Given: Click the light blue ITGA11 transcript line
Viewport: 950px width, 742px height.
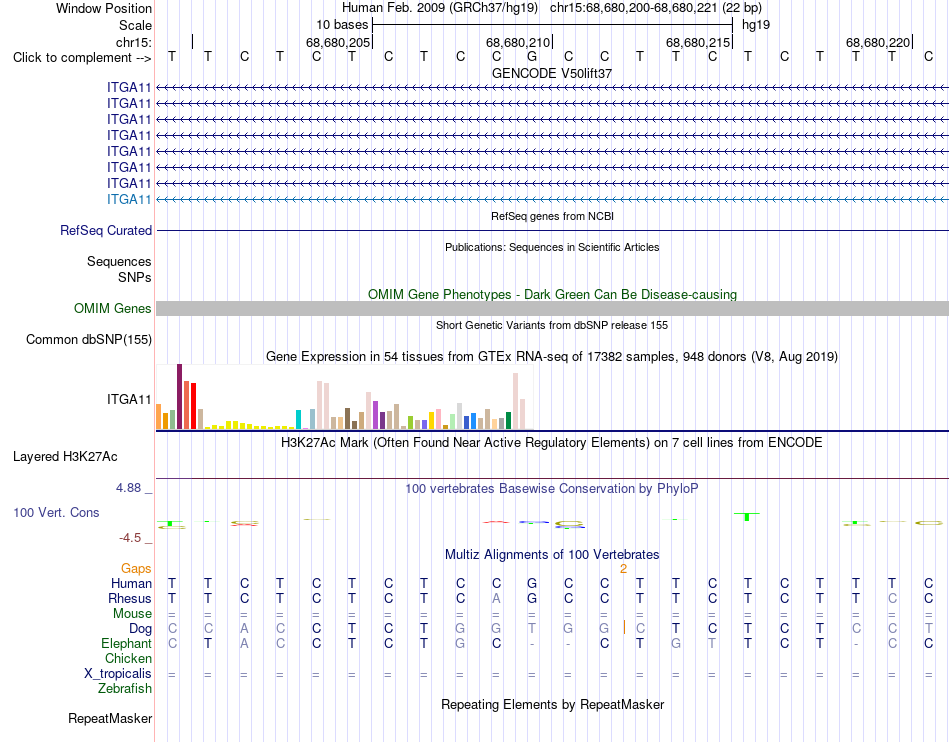Looking at the screenshot, I should 552,199.
